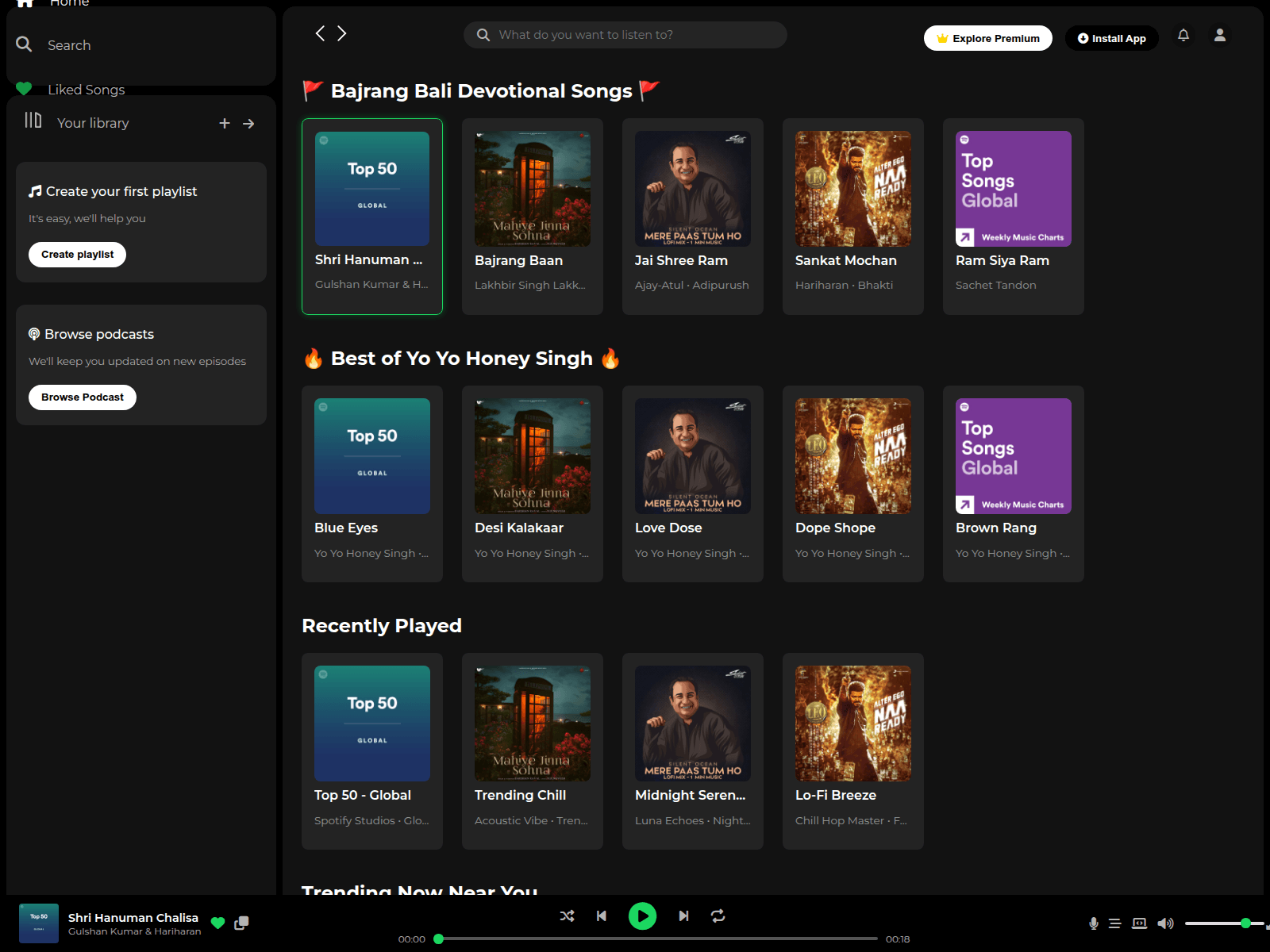This screenshot has height=952, width=1270.
Task: Open the play queue icon
Action: 1114,923
